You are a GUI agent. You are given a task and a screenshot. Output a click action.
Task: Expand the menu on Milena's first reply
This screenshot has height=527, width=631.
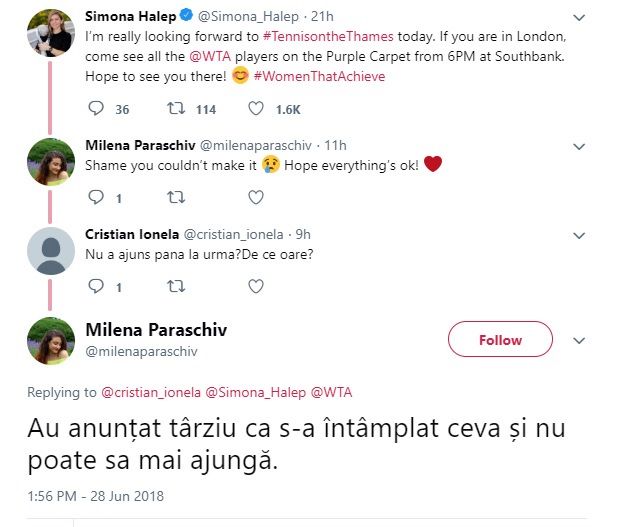click(579, 146)
